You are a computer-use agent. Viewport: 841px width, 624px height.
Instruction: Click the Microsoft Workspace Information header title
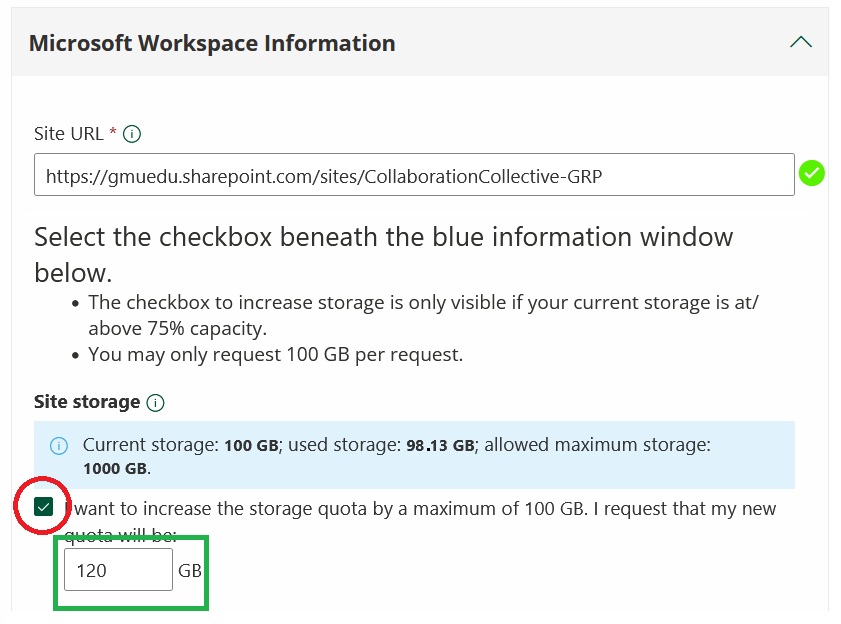(x=212, y=43)
